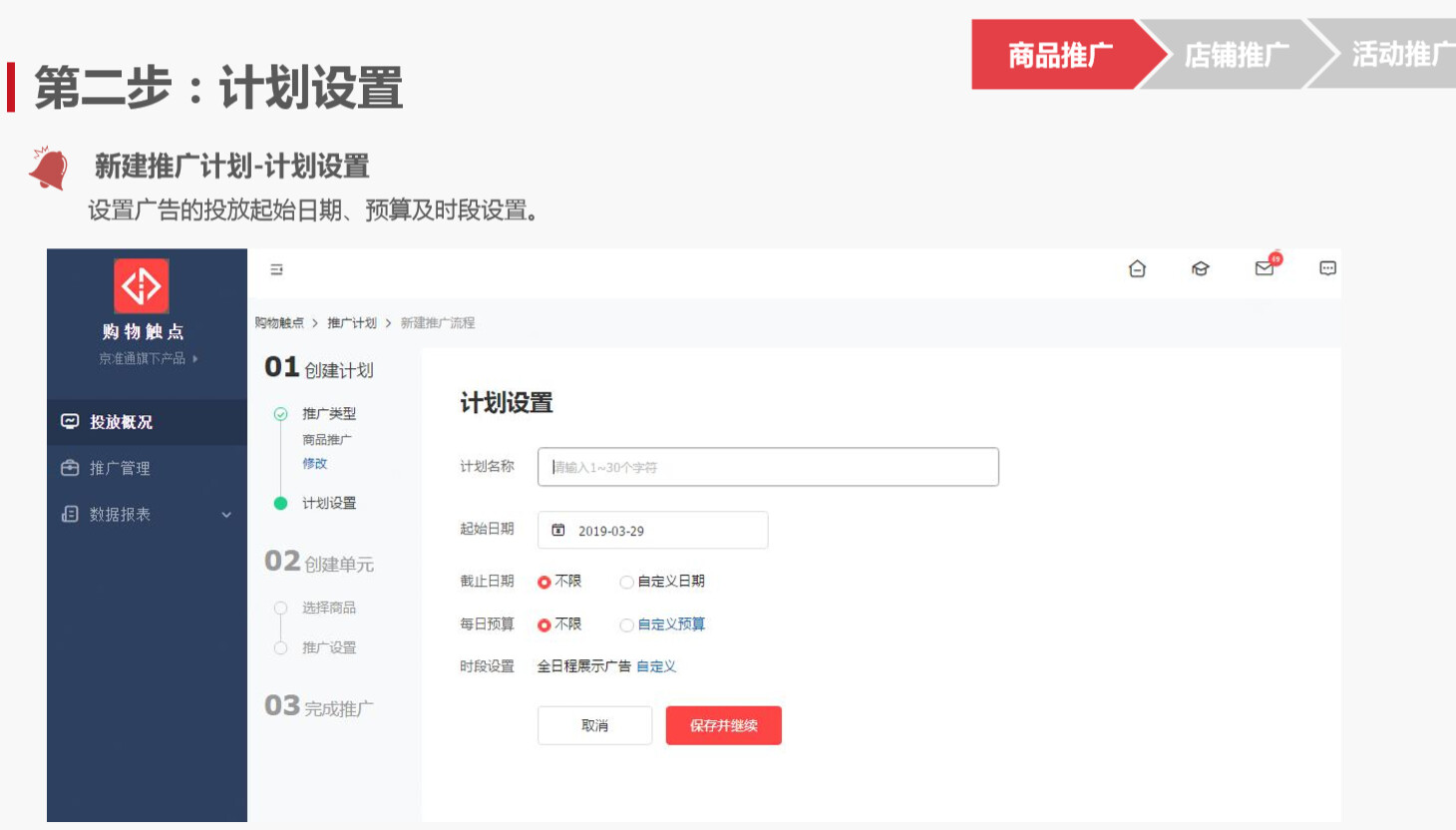Switch to the 店铺推广 tab
Viewport: 1456px width, 830px height.
point(1236,55)
